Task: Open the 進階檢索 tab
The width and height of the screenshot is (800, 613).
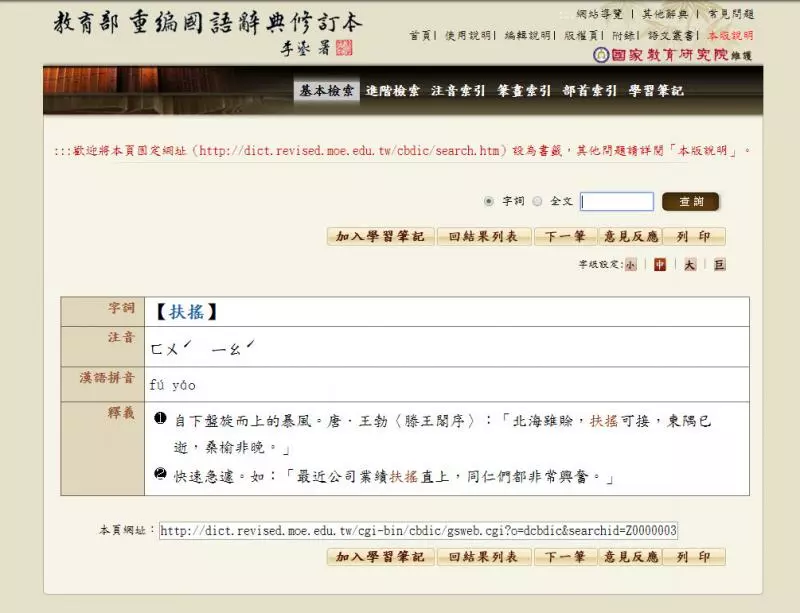Action: [x=392, y=91]
